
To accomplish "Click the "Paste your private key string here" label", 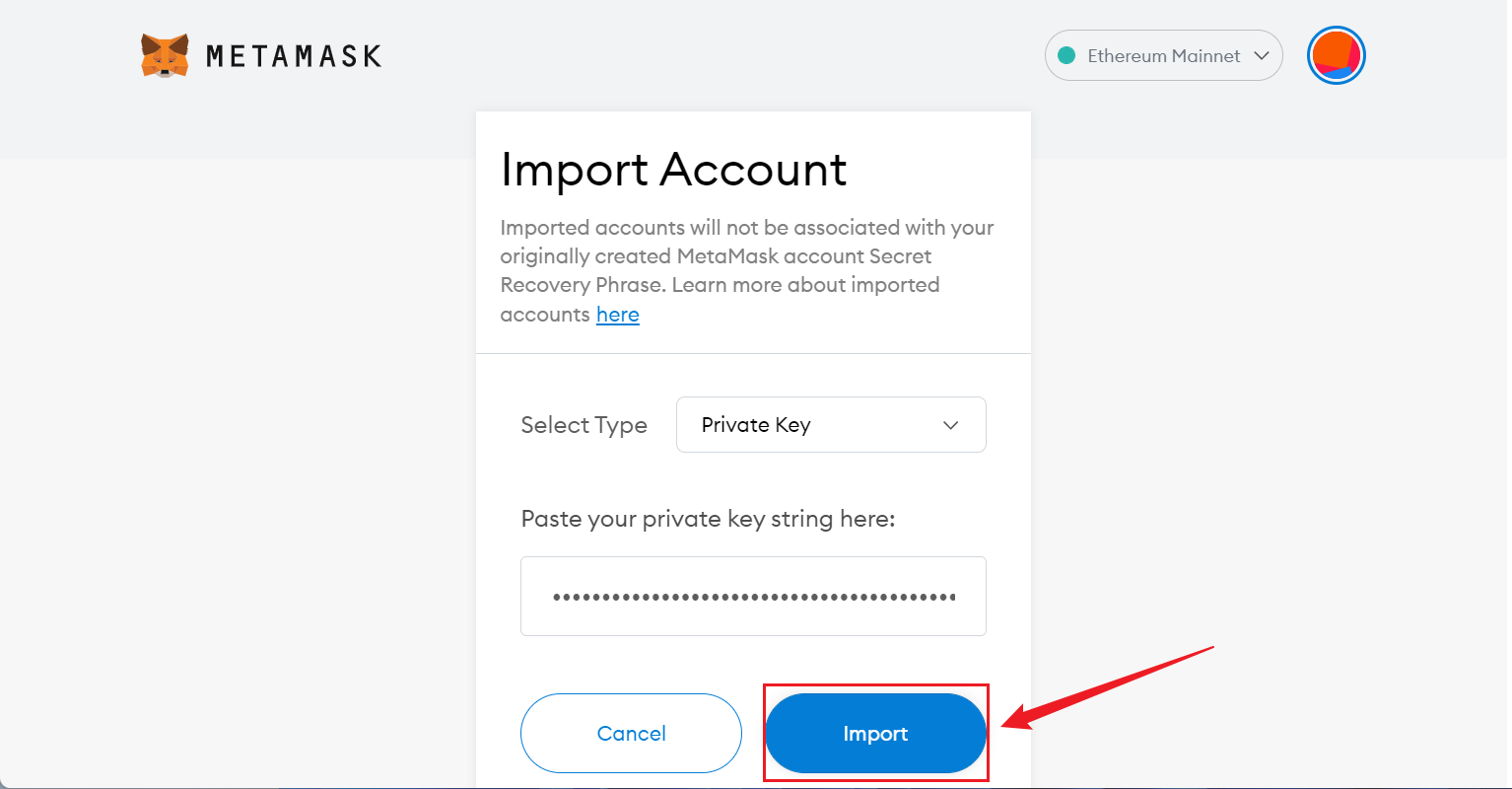I will pos(708,519).
